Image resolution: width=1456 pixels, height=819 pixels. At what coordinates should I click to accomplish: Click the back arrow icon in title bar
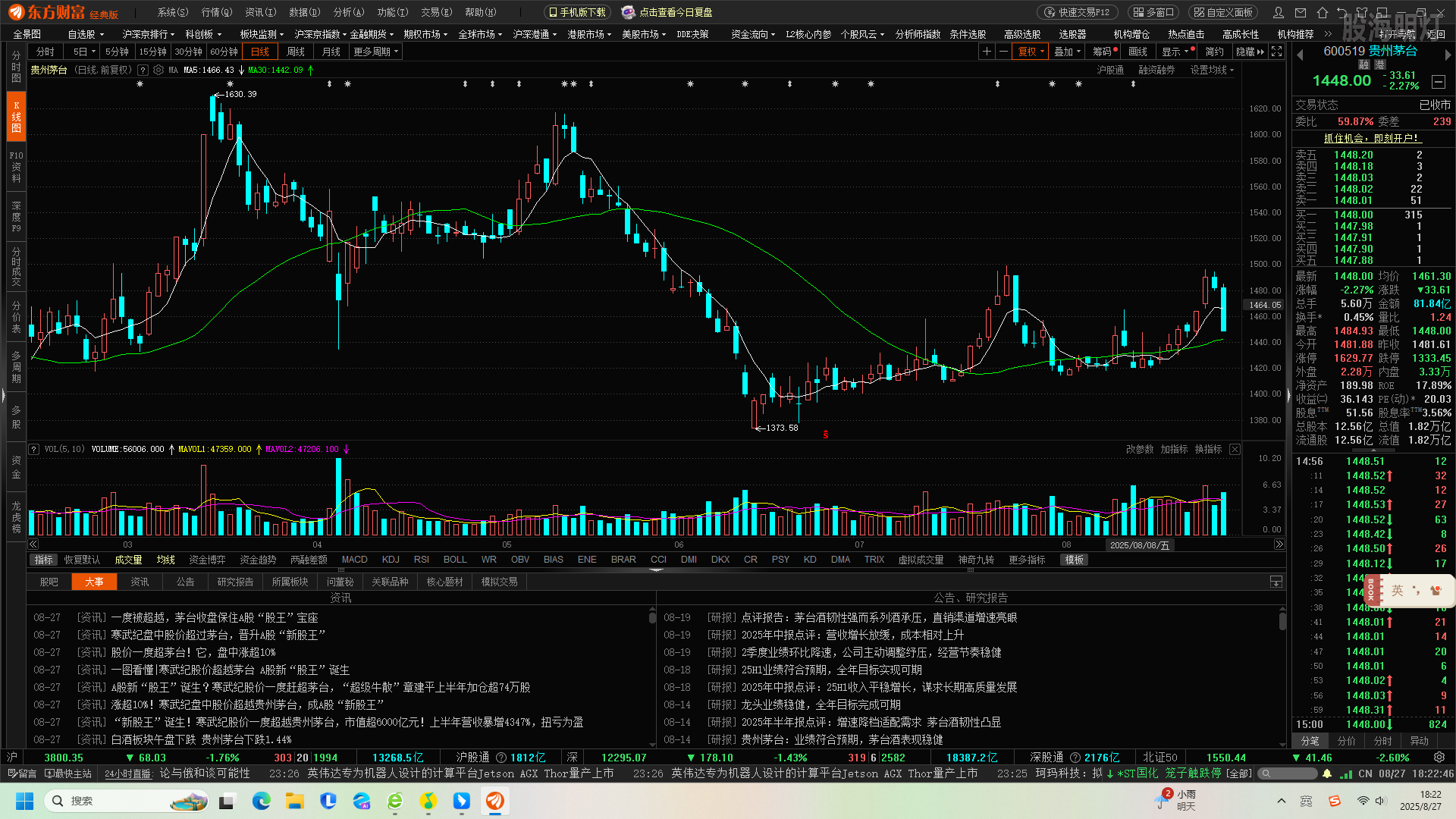pyautogui.click(x=1342, y=12)
